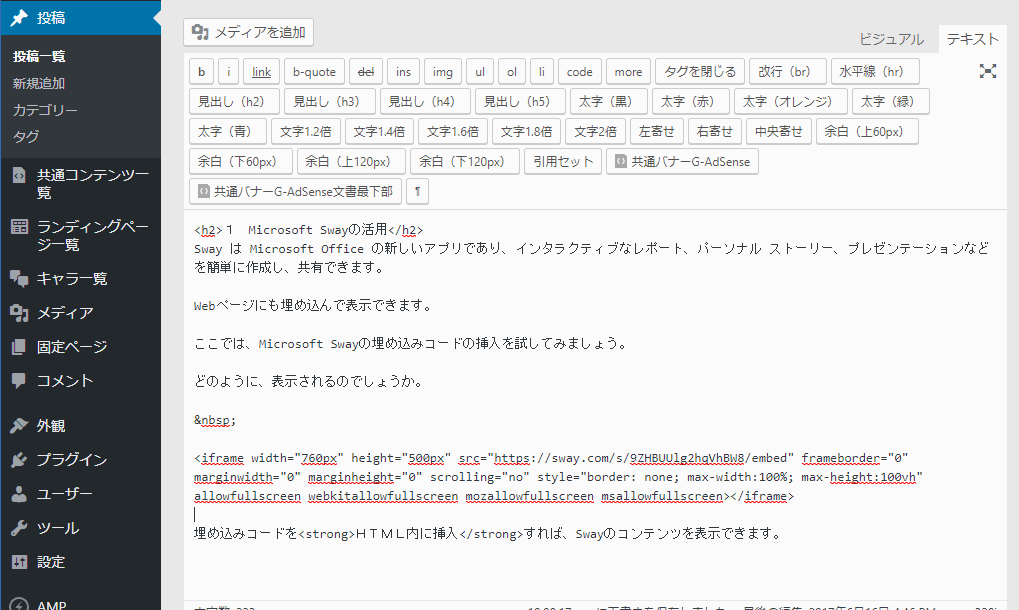Insert 共通バナーG-AdSense shortcode
1019x610 pixels.
coord(682,162)
